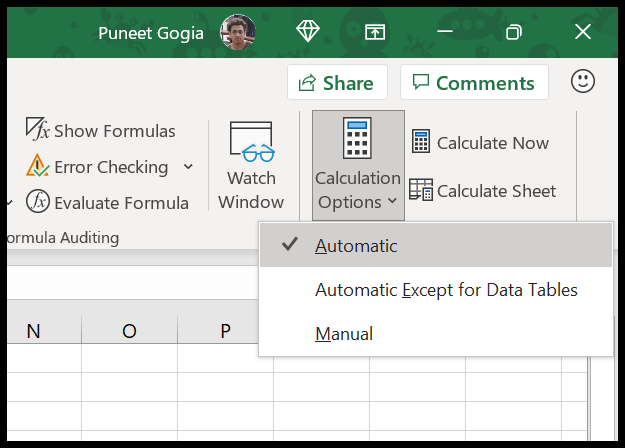Open the Comments button
The height and width of the screenshot is (448, 625).
point(474,83)
